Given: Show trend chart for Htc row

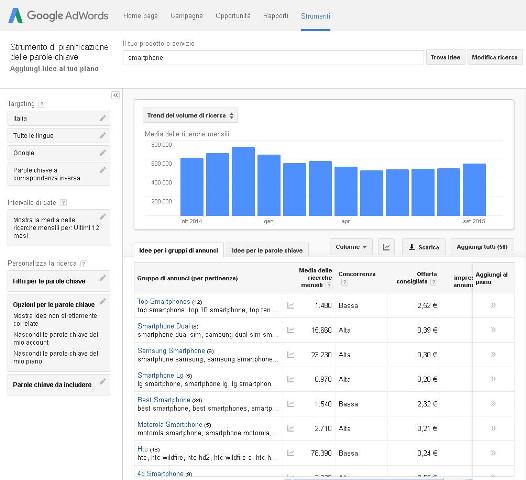Looking at the screenshot, I should click(x=291, y=453).
